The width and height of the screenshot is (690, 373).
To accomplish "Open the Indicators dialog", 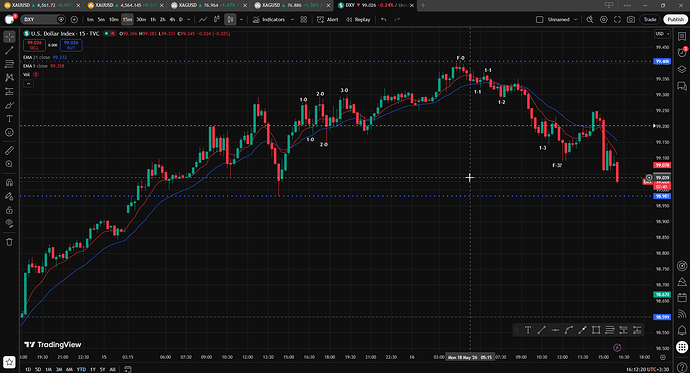I will [x=269, y=19].
